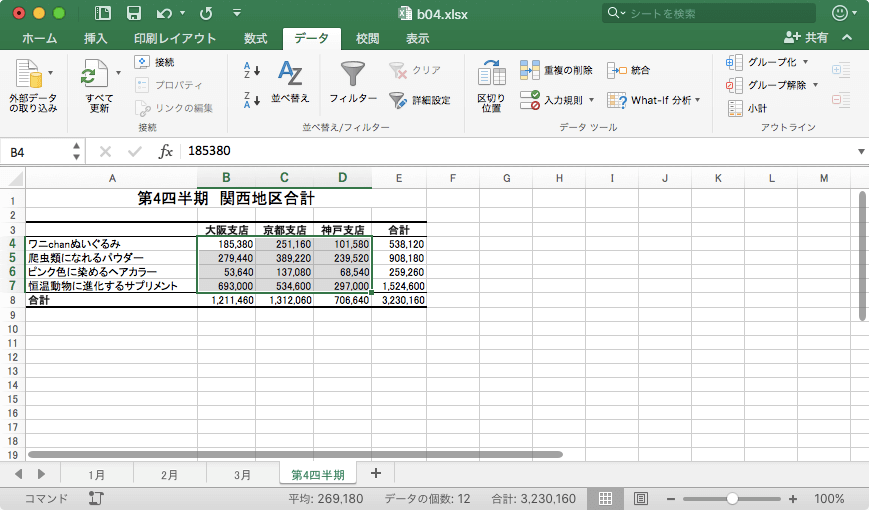
Task: Open the workbook layout icon next to Save
Action: (103, 13)
